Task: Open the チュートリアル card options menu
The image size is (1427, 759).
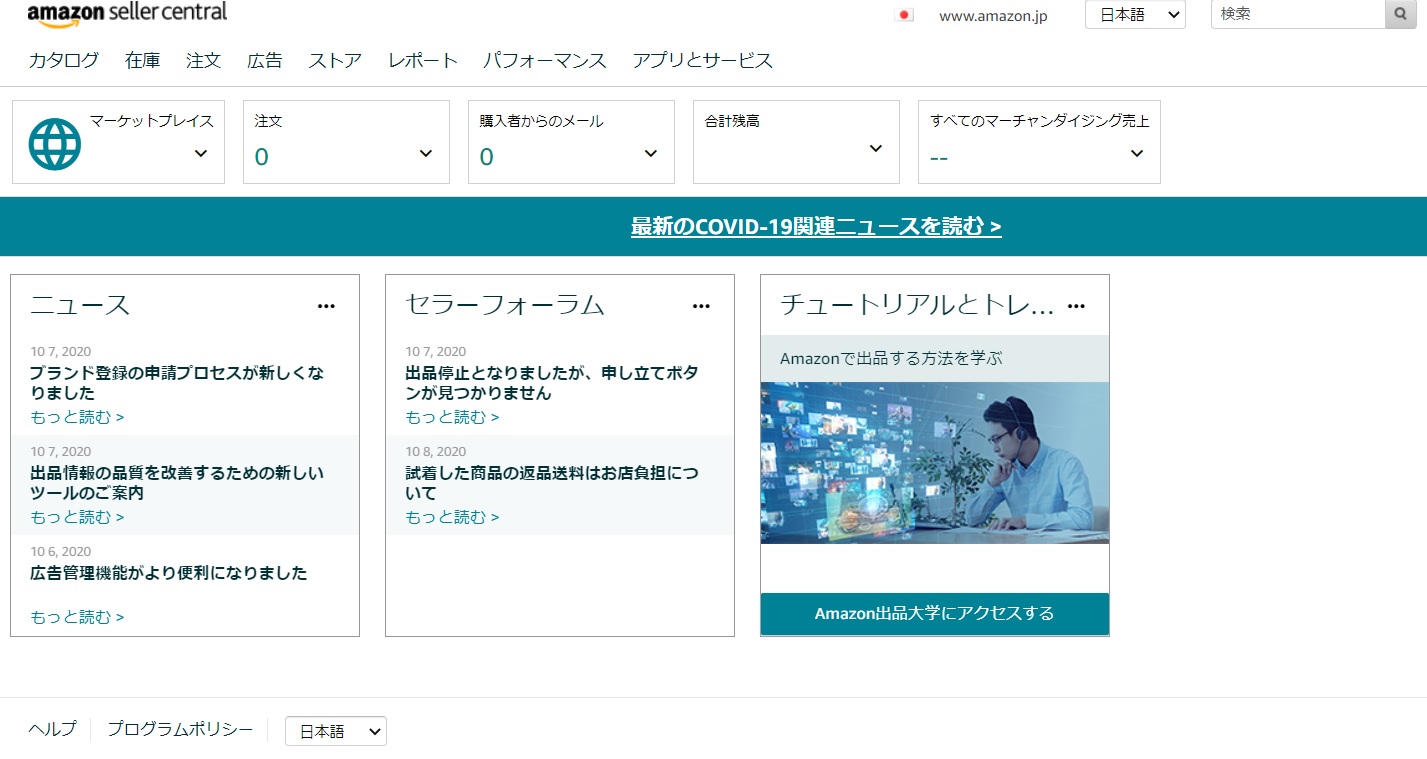Action: tap(1076, 306)
